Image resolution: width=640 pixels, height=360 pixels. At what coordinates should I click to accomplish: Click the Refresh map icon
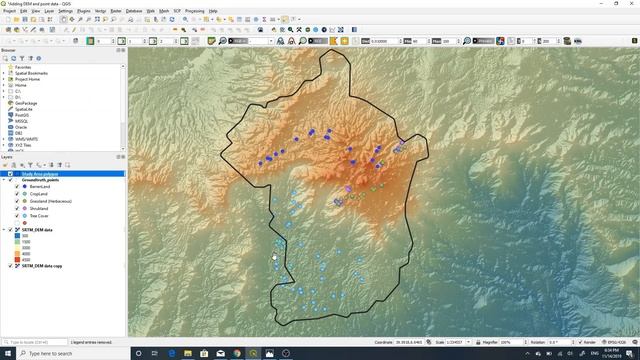(172, 19)
